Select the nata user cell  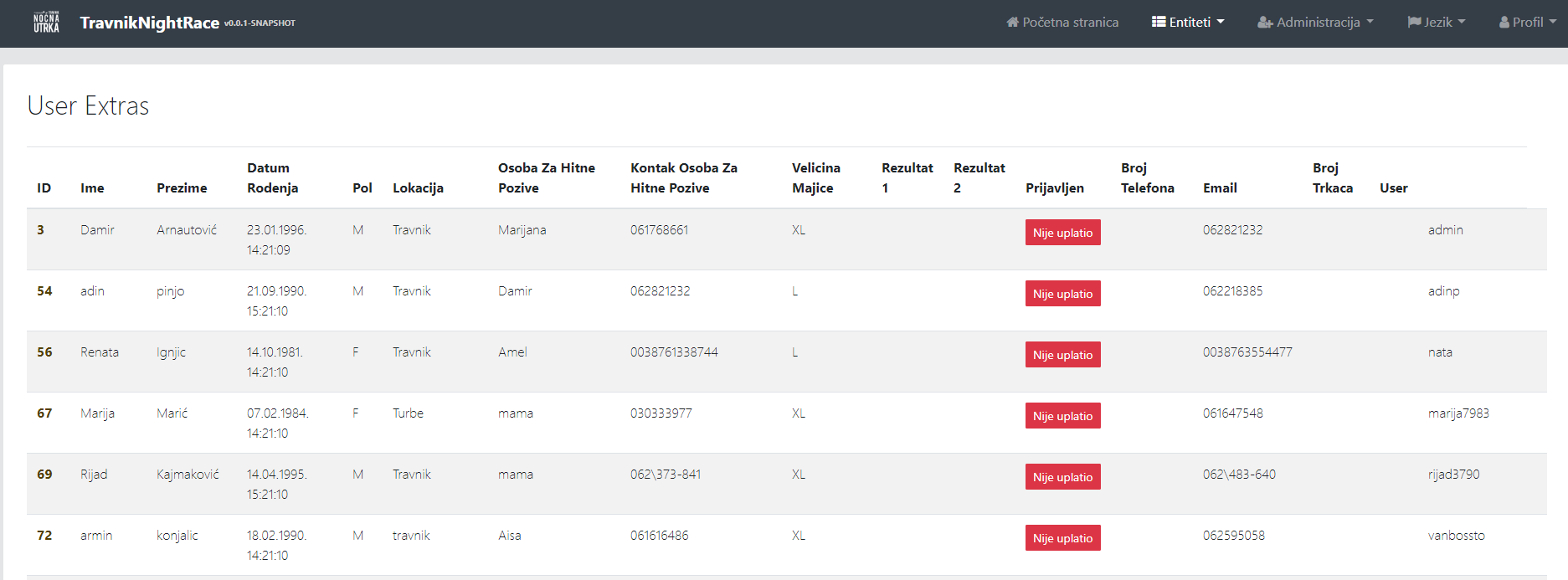point(1440,352)
